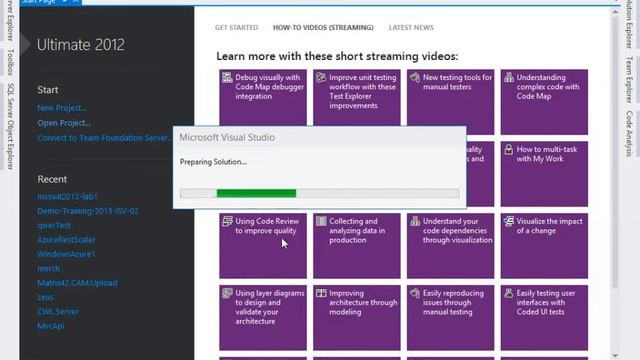Play Improve unit testing workflow video
640x360 pixels.
pyautogui.click(x=357, y=98)
